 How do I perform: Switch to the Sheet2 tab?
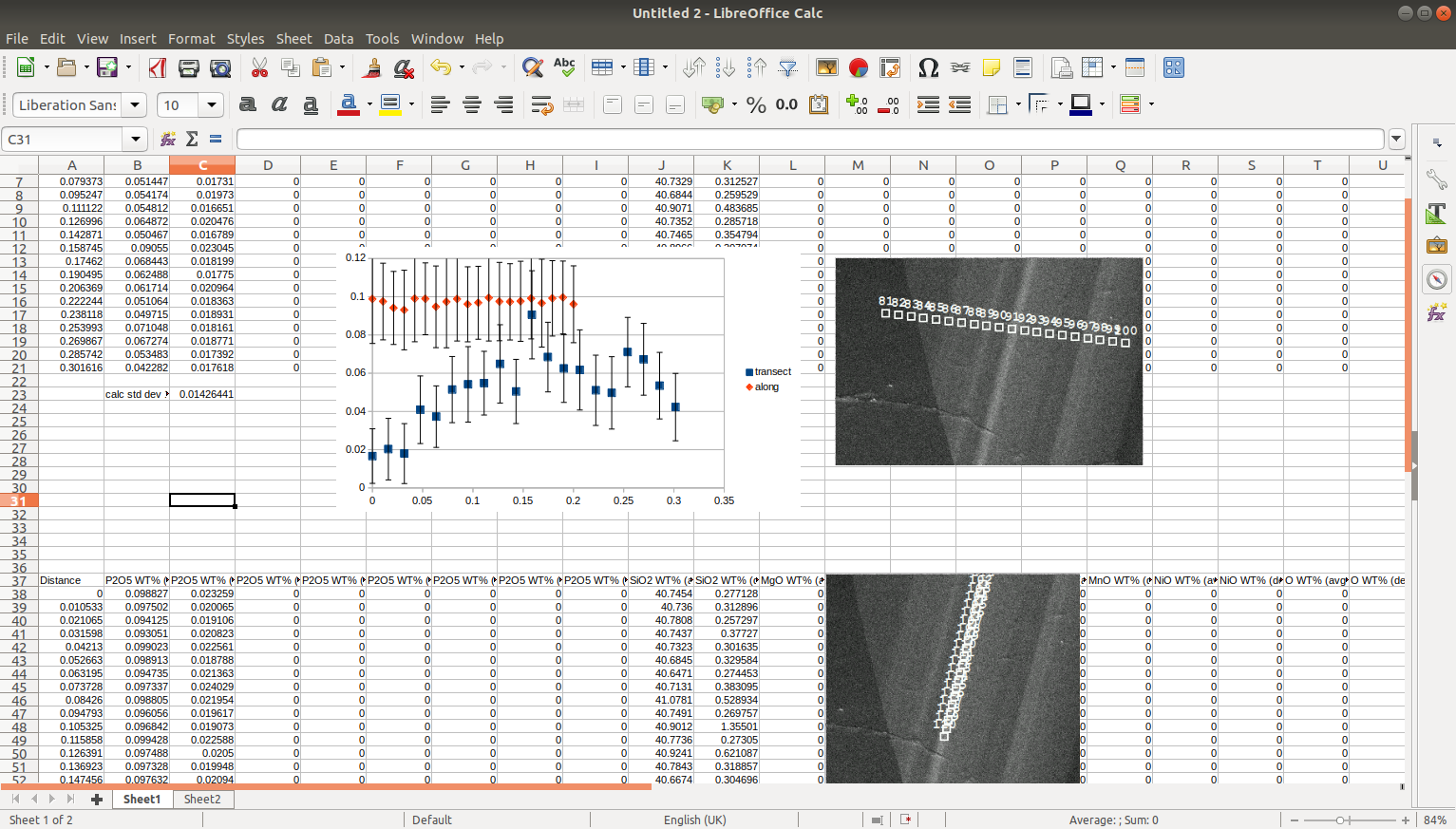point(202,800)
